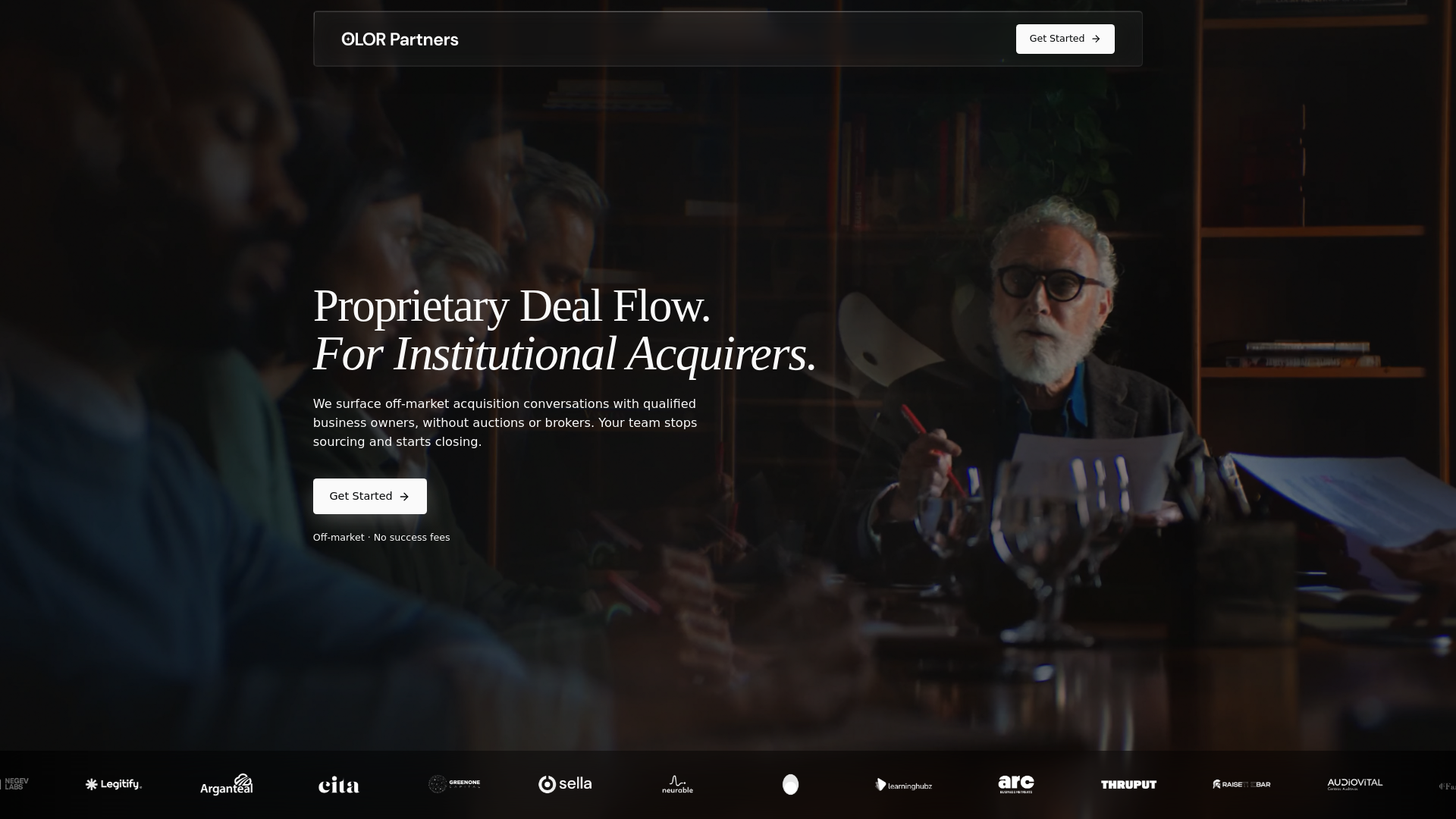
Task: Click the neurable logo
Action: pos(677,784)
